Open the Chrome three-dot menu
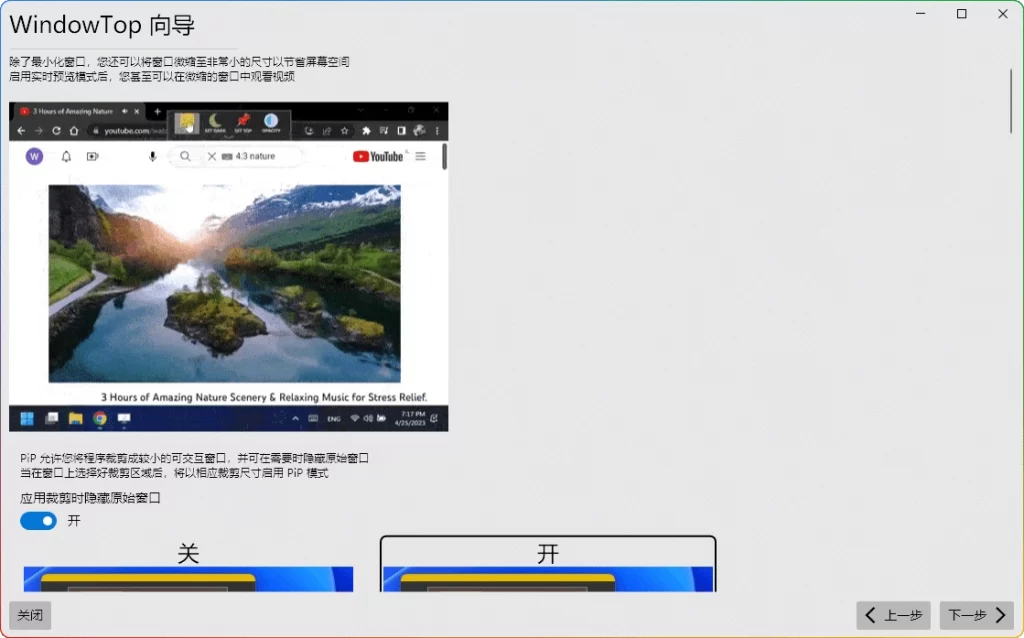 437,130
